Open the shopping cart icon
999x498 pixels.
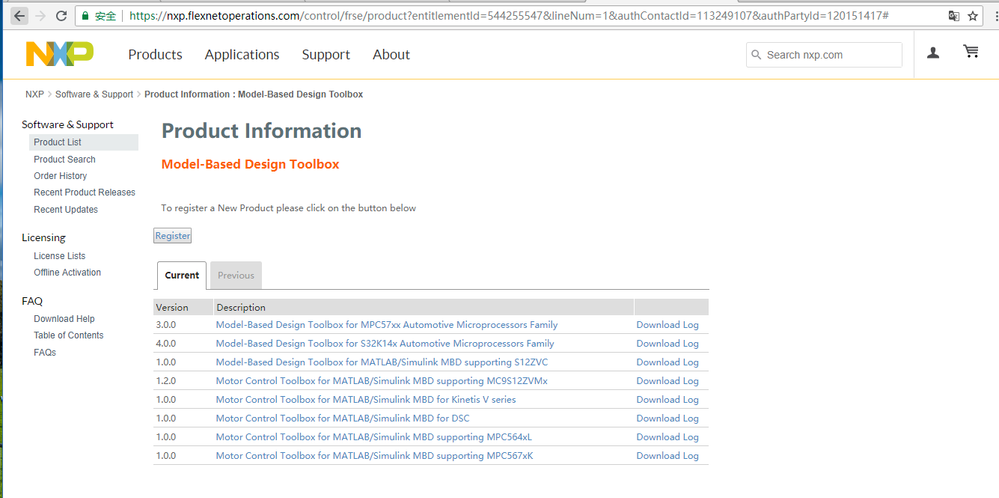tap(971, 52)
